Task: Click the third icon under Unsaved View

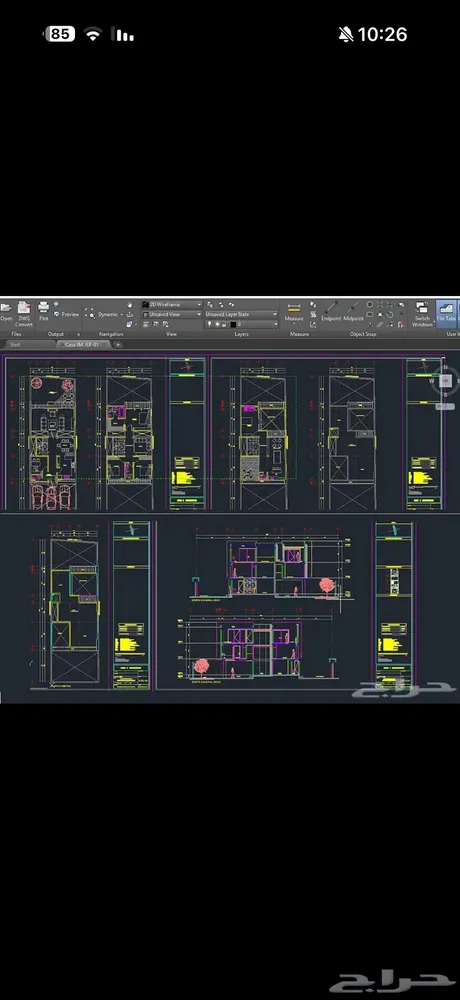Action: tap(165, 324)
